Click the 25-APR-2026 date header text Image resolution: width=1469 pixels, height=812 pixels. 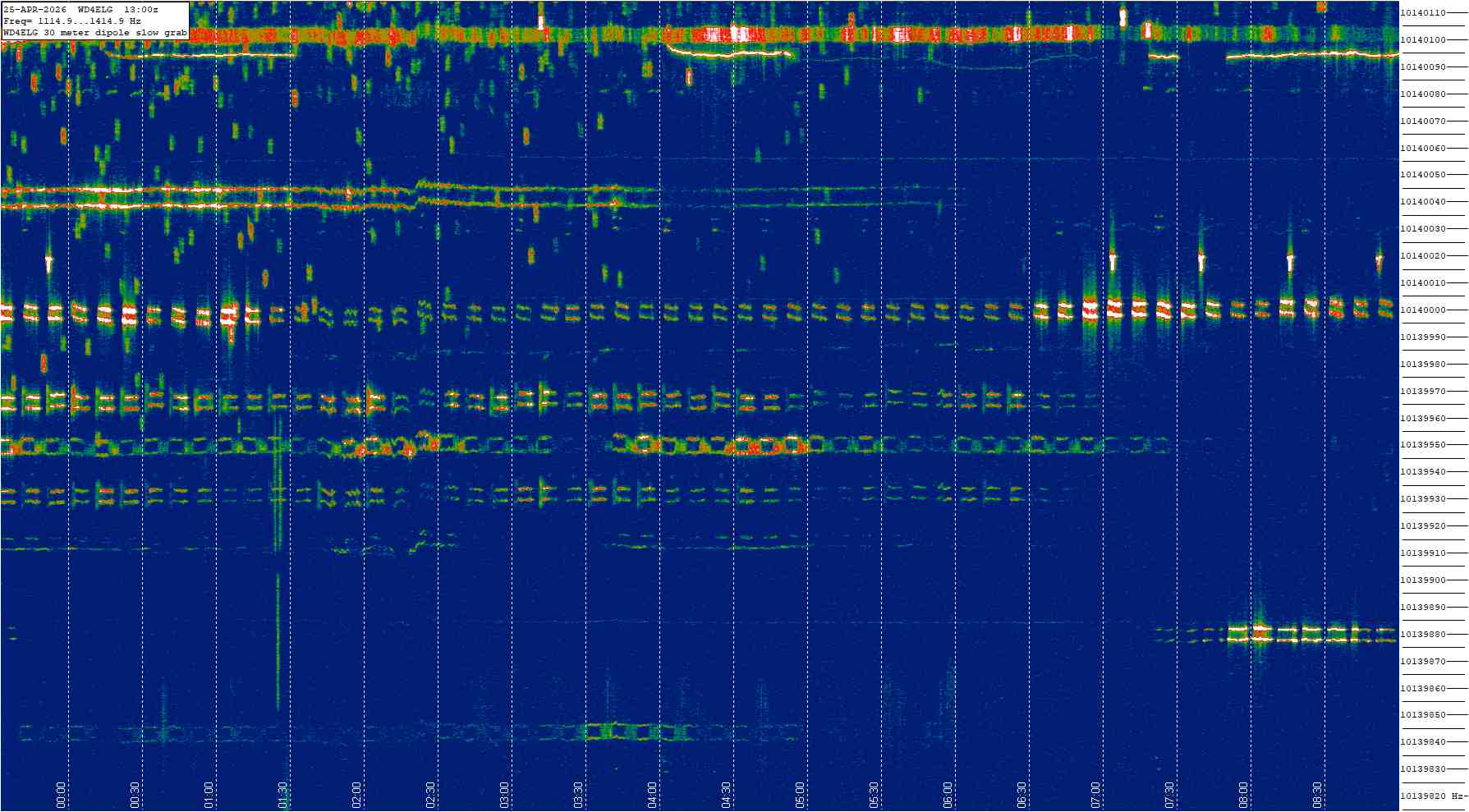(x=35, y=9)
